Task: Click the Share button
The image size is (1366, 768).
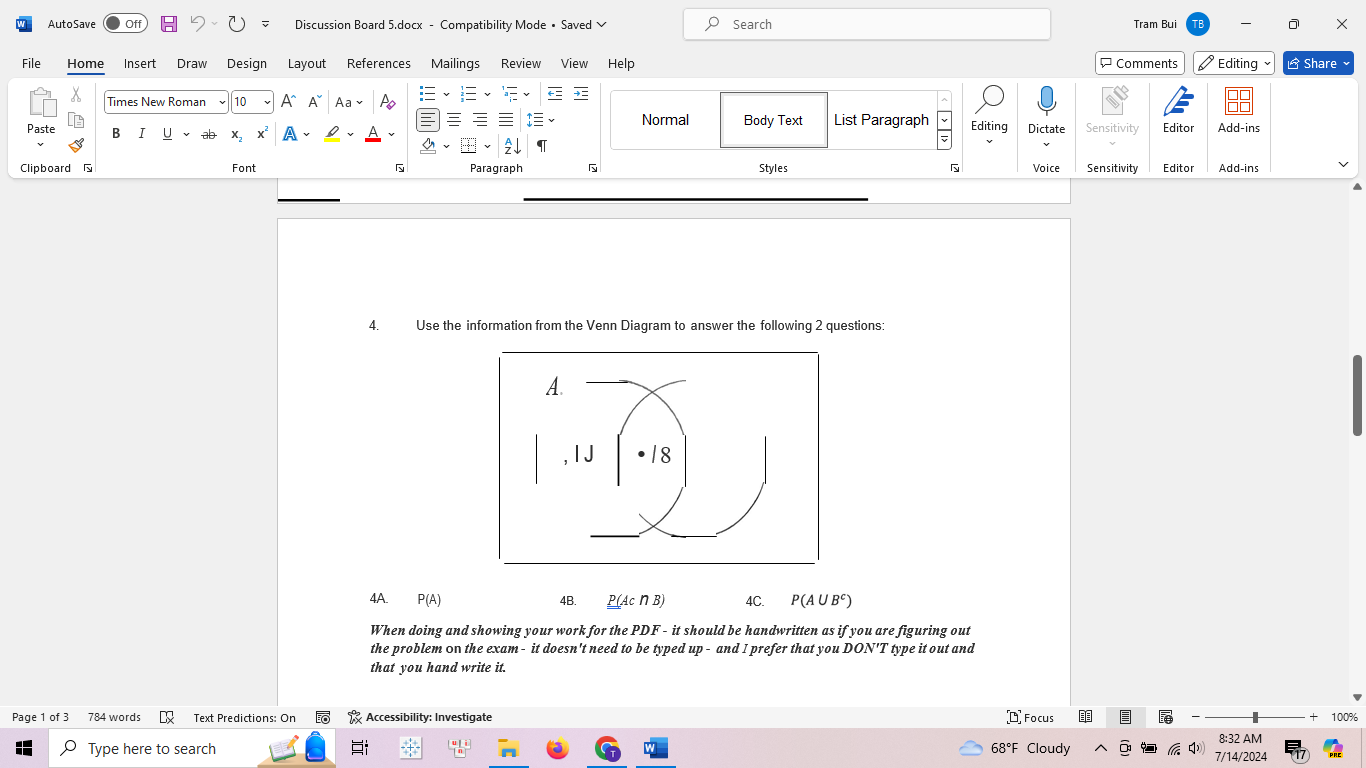Action: 1318,63
